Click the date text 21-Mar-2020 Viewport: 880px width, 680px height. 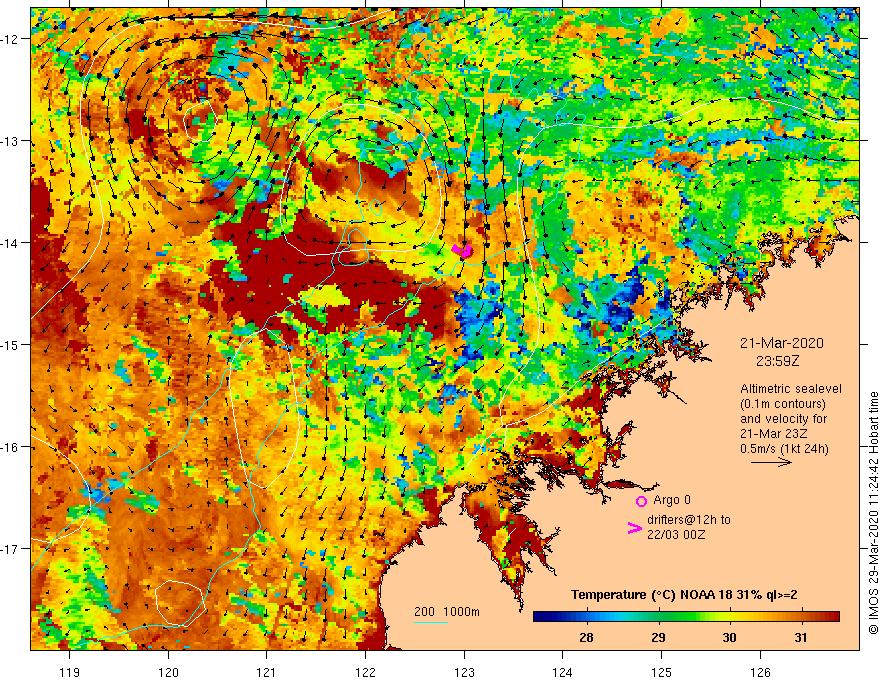[781, 343]
